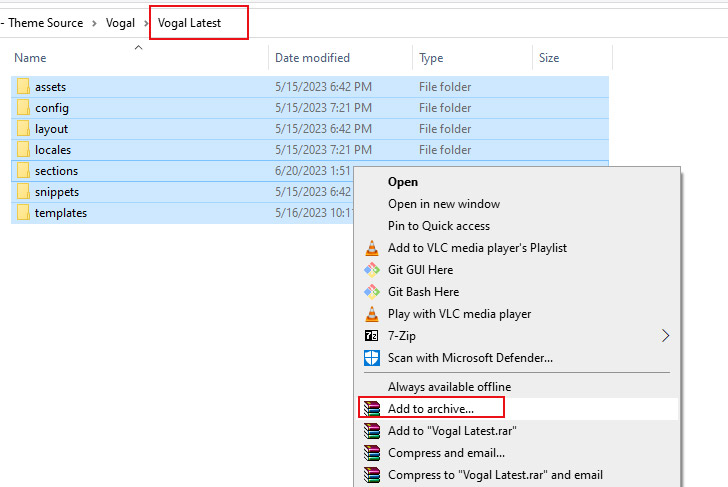Sort files by the Size column header
This screenshot has width=728, height=487.
point(549,58)
